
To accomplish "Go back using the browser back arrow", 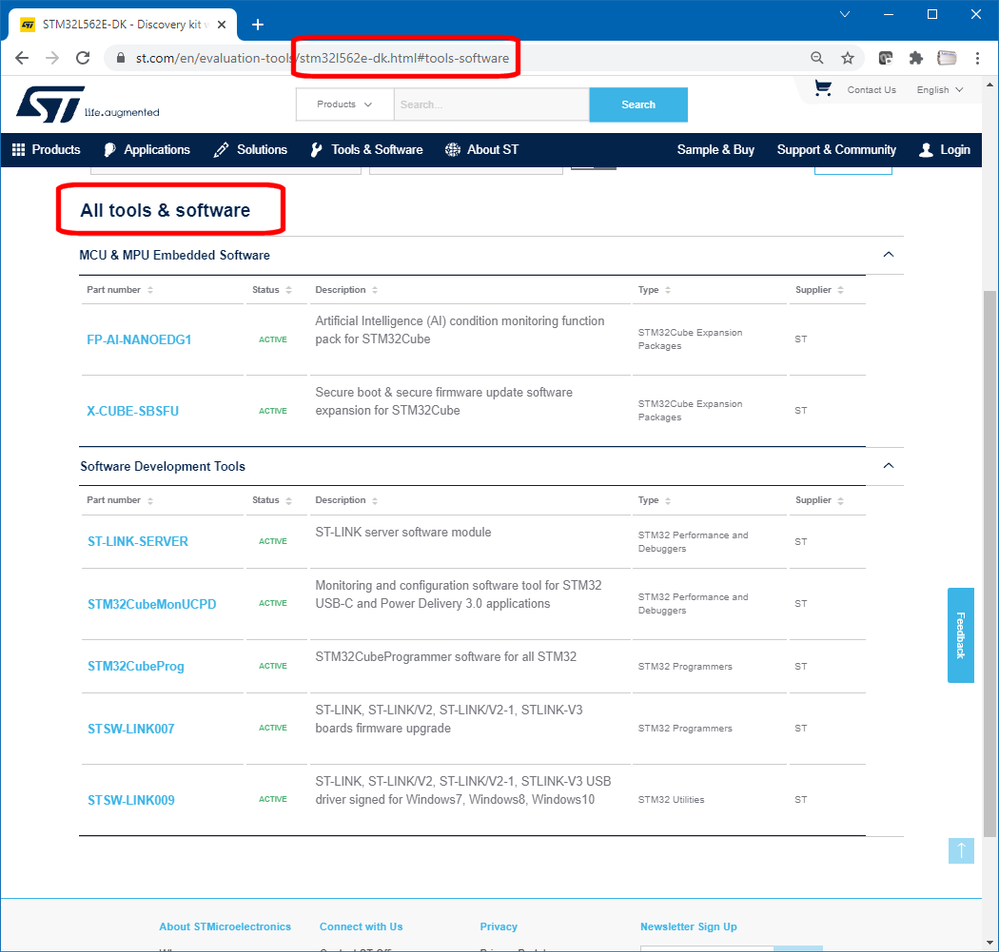I will click(22, 58).
